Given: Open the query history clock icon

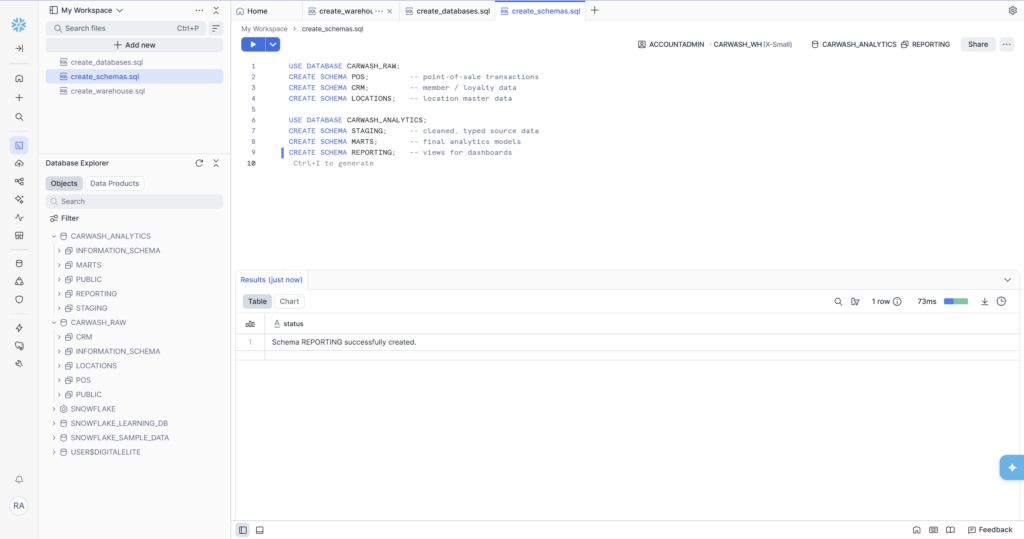Looking at the screenshot, I should (1001, 301).
